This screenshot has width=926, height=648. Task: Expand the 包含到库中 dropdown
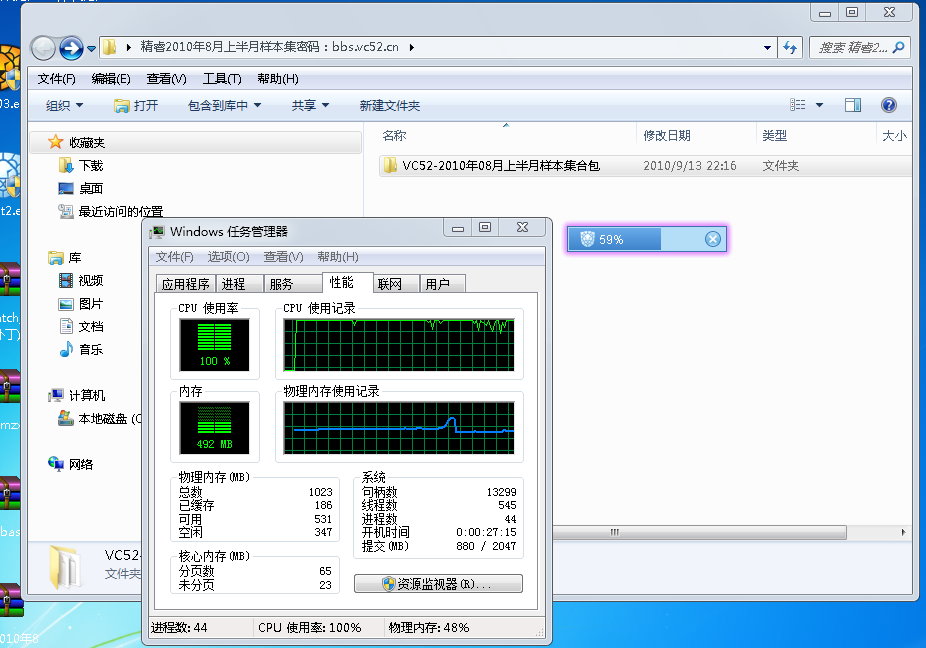224,105
